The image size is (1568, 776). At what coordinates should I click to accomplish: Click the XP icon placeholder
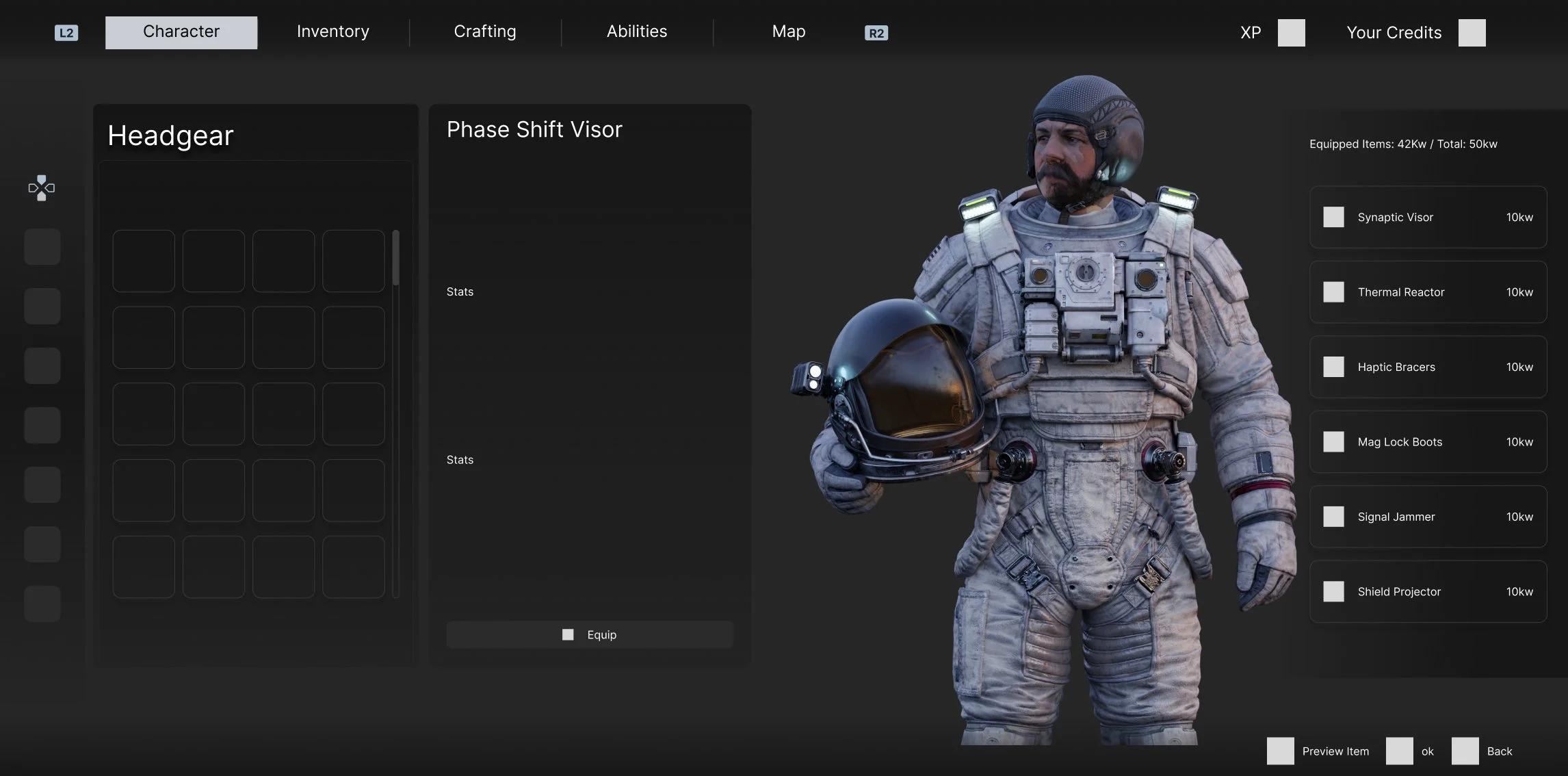point(1291,33)
